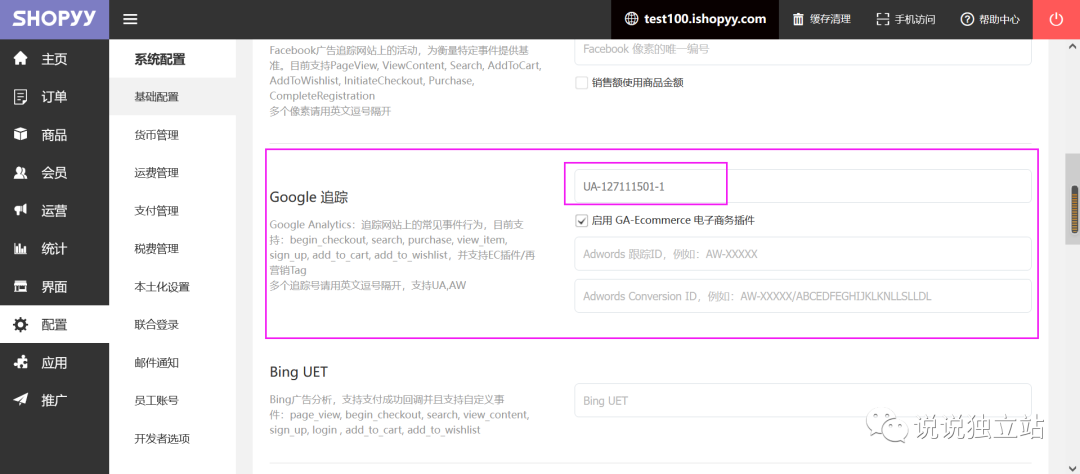
Task: Open 统计 in the sidebar
Action: 54,249
